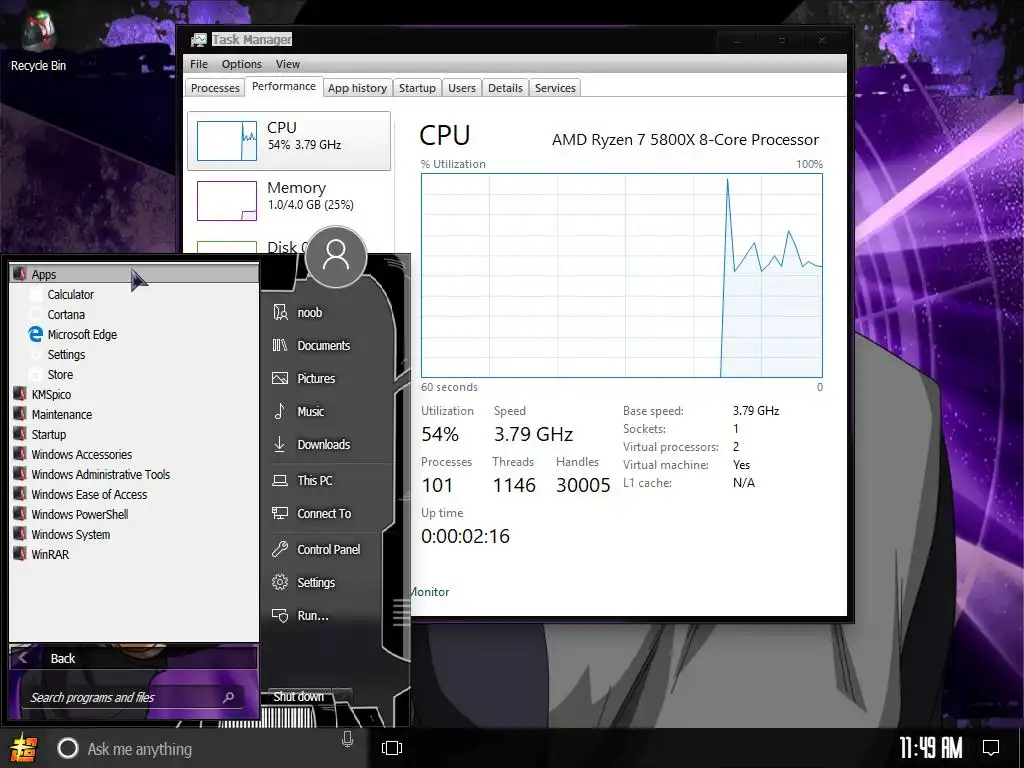Click the taskbar clock showing 11:49 AM

931,747
